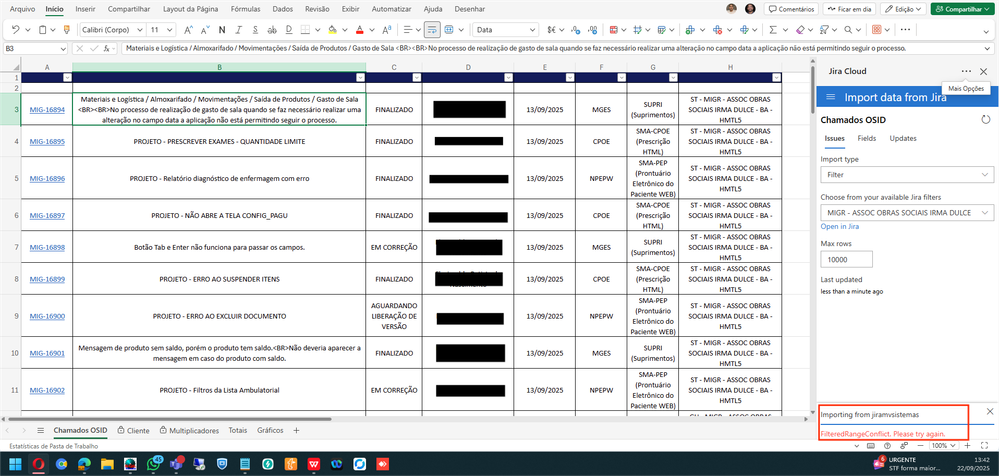Screen dimensions: 999x476
Task: Refresh the Chamados OSID import
Action: (x=986, y=120)
